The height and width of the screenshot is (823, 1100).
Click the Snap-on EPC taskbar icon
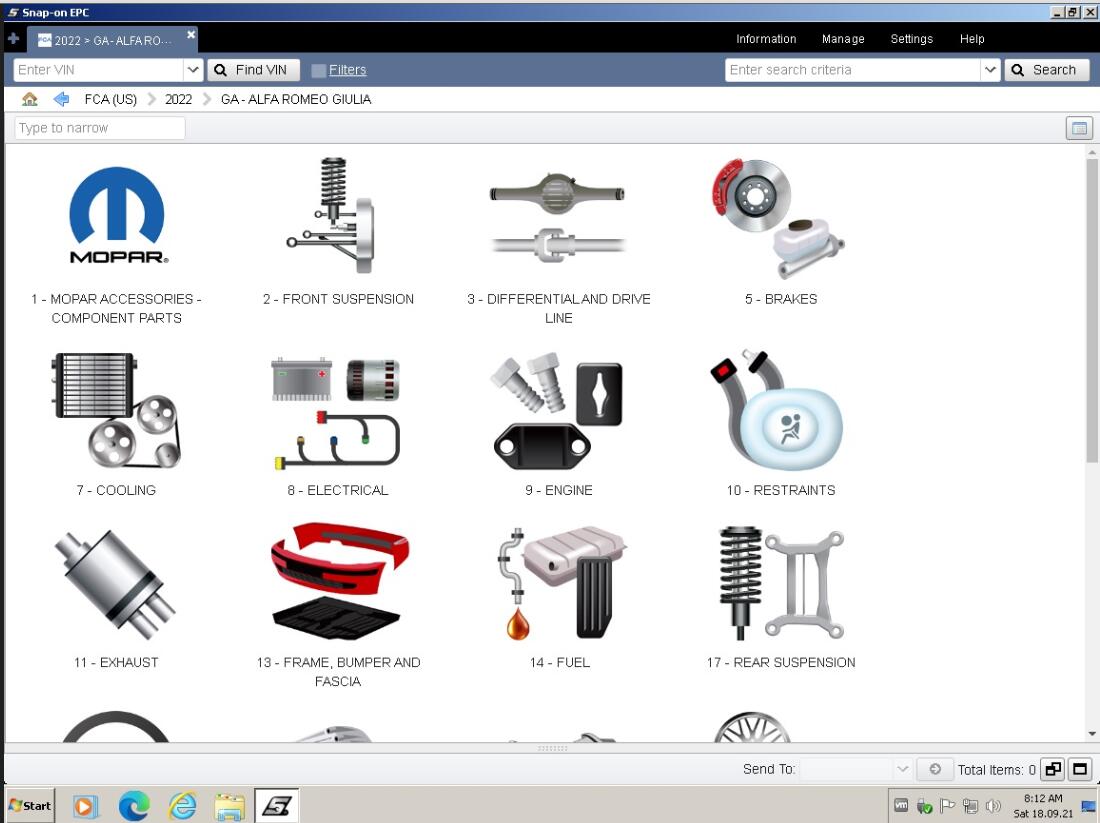(x=276, y=806)
